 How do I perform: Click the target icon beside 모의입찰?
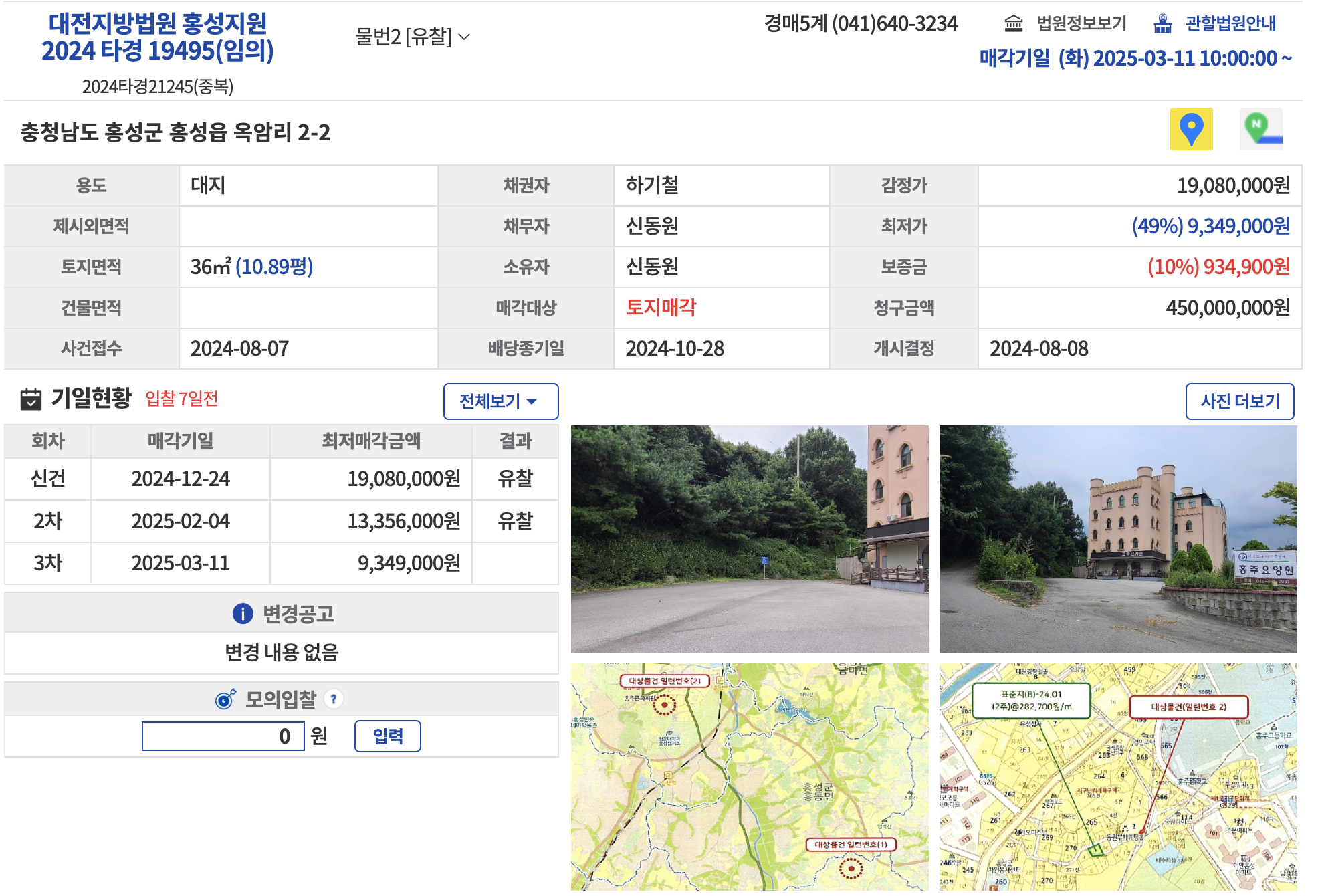click(x=225, y=699)
